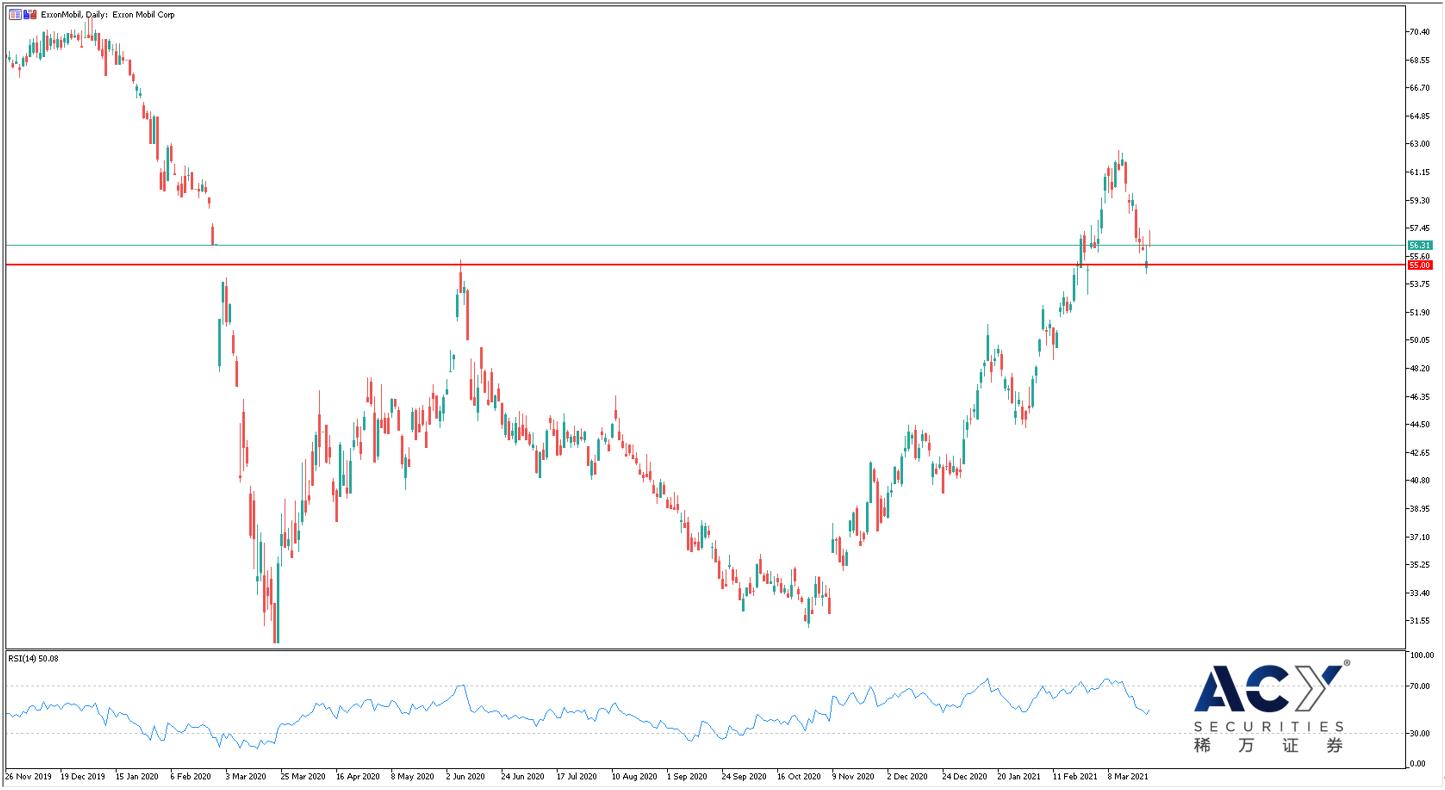Viewport: 1445px width, 790px height.
Task: Click the '24 Dec 2020' date label
Action: [x=966, y=775]
